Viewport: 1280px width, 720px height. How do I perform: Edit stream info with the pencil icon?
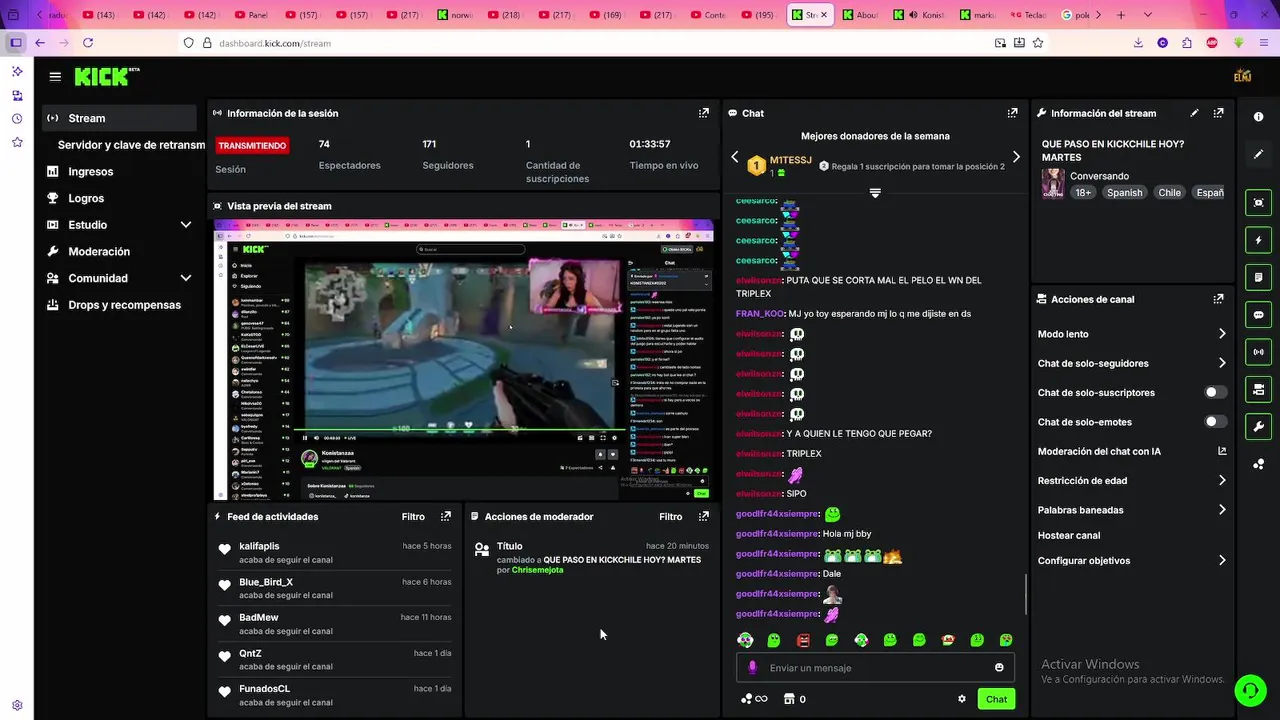(1194, 113)
